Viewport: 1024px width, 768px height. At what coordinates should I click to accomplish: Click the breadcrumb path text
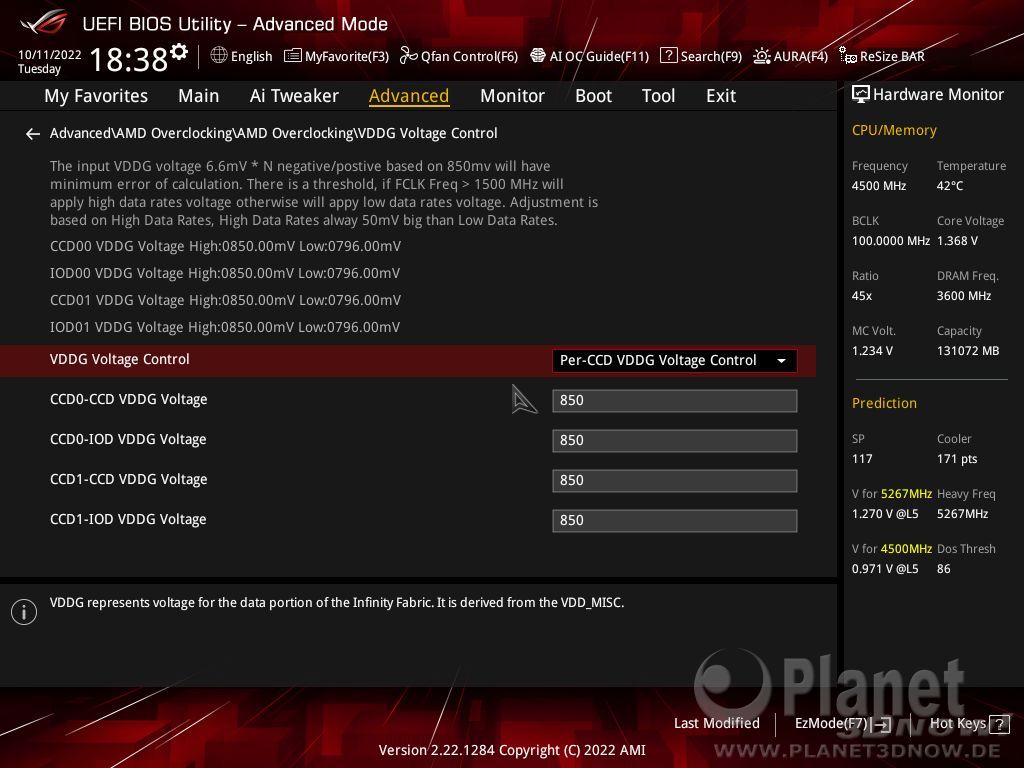click(x=274, y=133)
